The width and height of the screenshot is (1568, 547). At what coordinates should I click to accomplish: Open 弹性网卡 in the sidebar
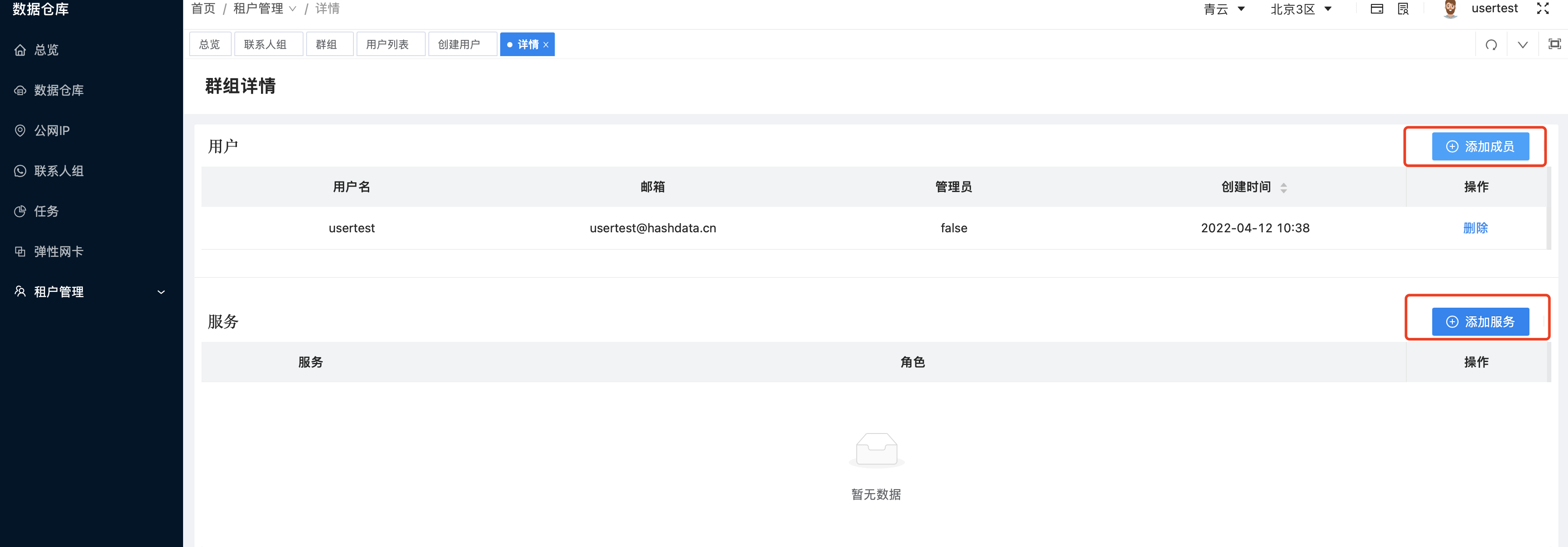coord(58,252)
